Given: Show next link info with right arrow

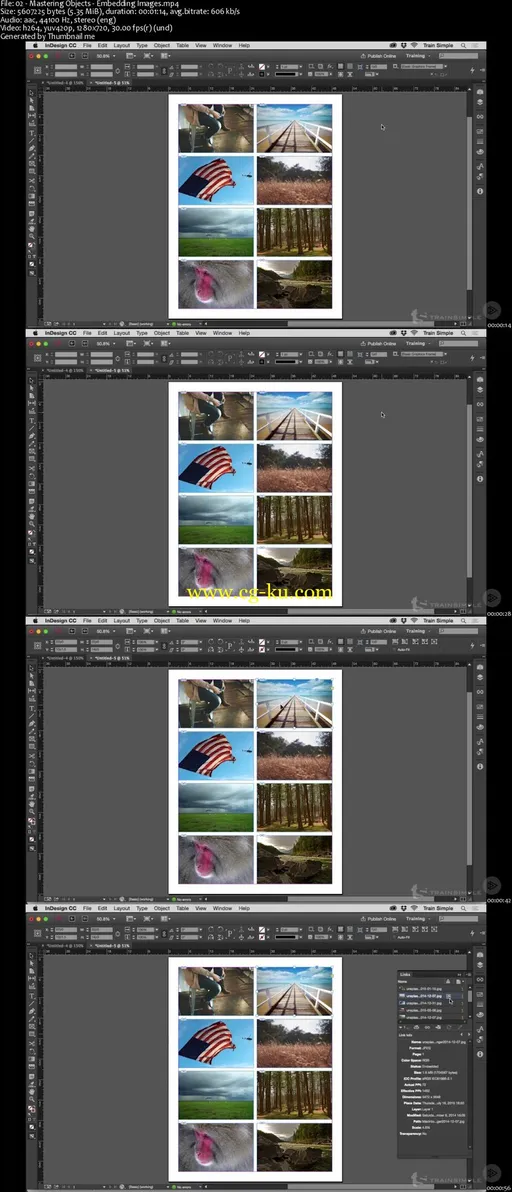Looking at the screenshot, I should [469, 1035].
